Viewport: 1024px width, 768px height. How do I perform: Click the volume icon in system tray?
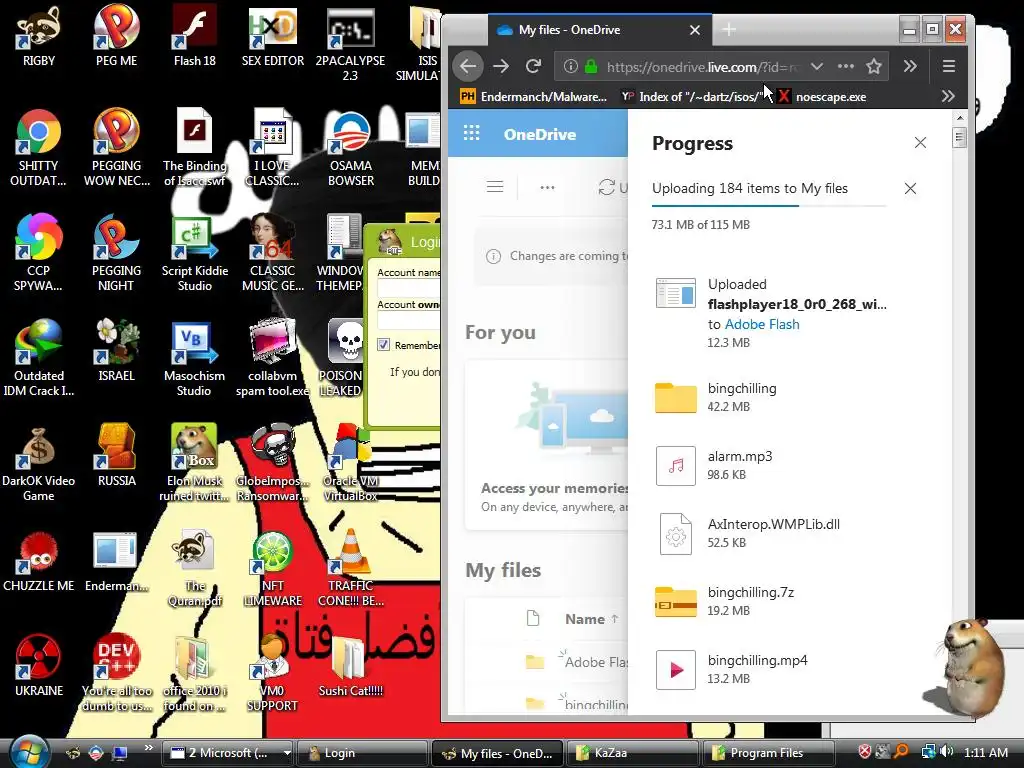coord(946,752)
